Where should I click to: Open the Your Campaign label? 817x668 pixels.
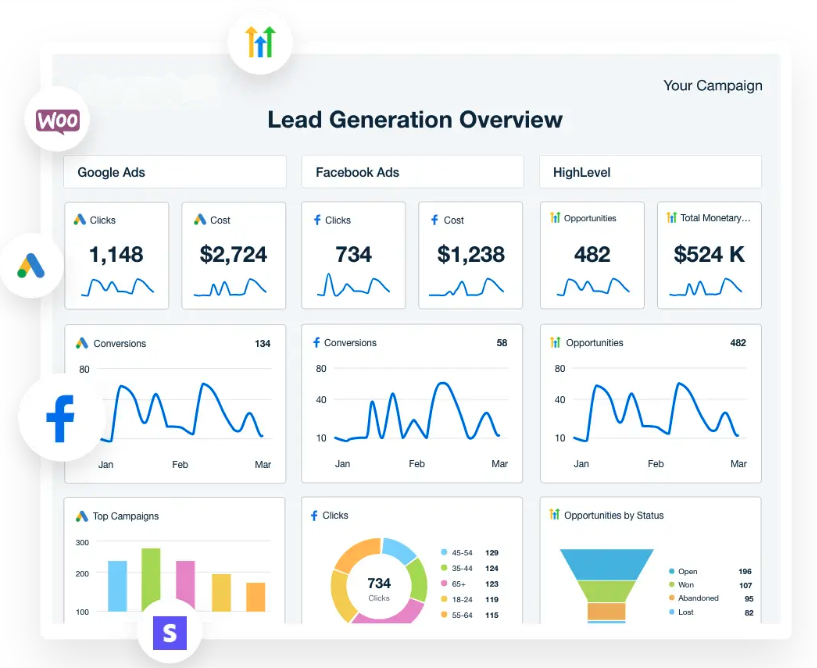tap(712, 86)
